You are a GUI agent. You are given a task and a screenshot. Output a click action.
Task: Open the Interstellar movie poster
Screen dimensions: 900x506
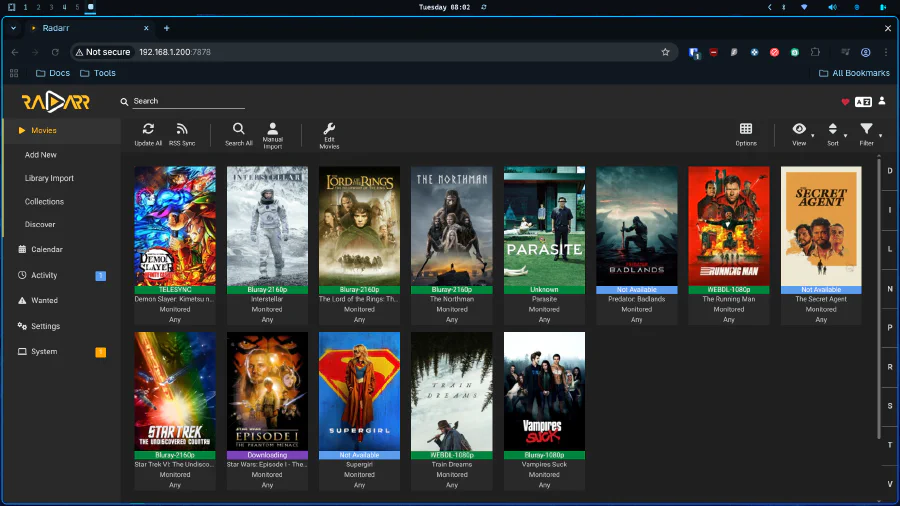[x=267, y=225]
